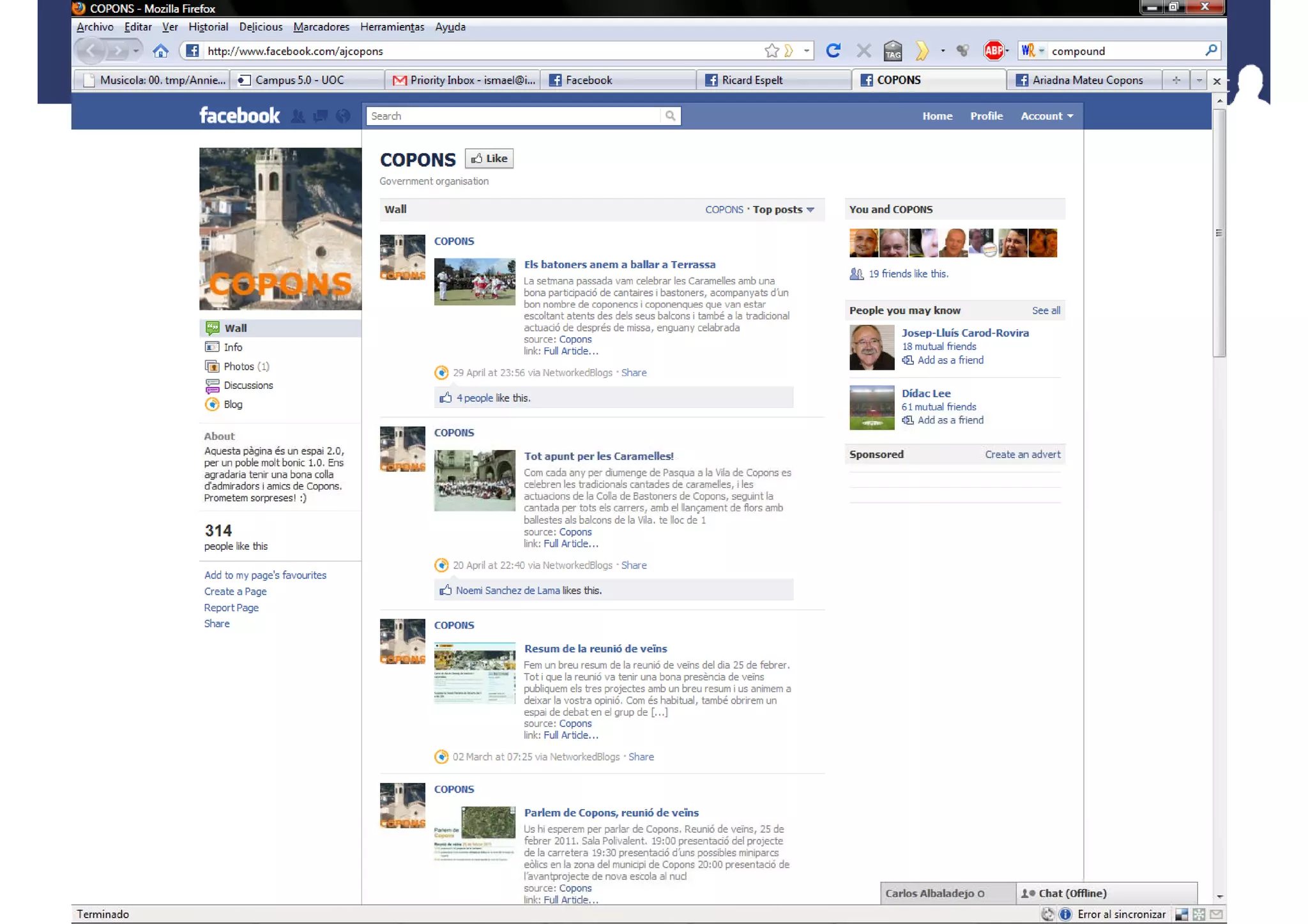
Task: Click the stop loading X icon
Action: 863,50
